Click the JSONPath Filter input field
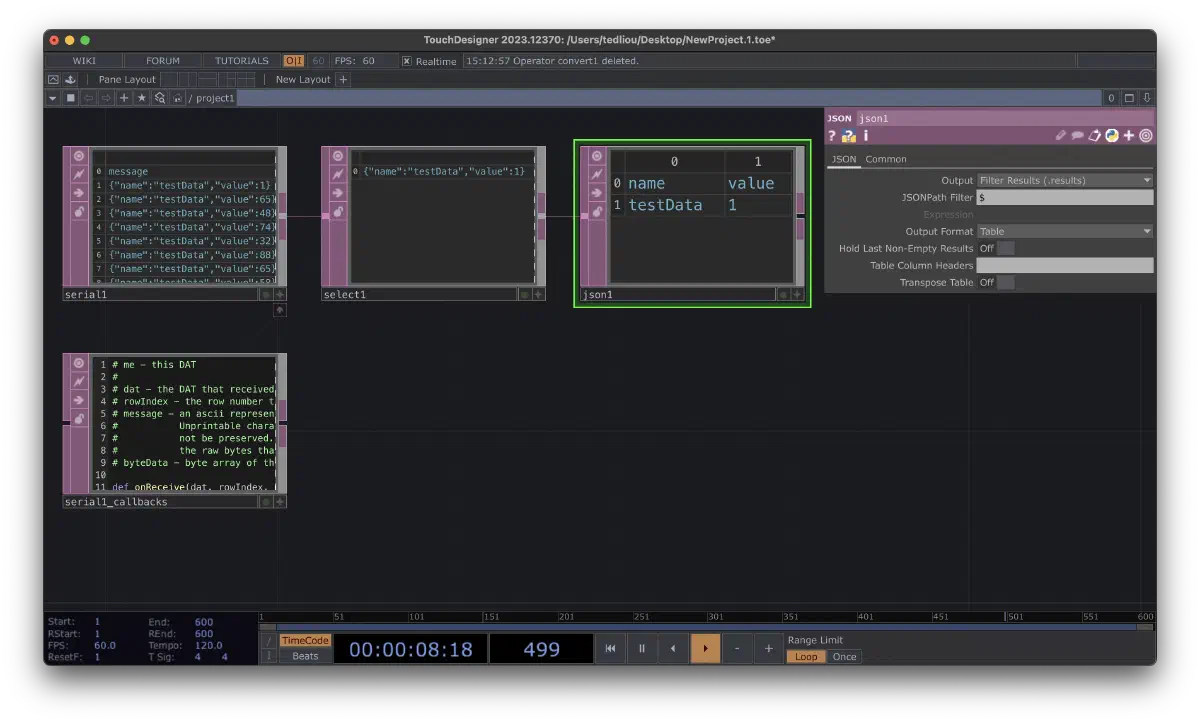Screen dimensions: 1200x723 (1064, 197)
